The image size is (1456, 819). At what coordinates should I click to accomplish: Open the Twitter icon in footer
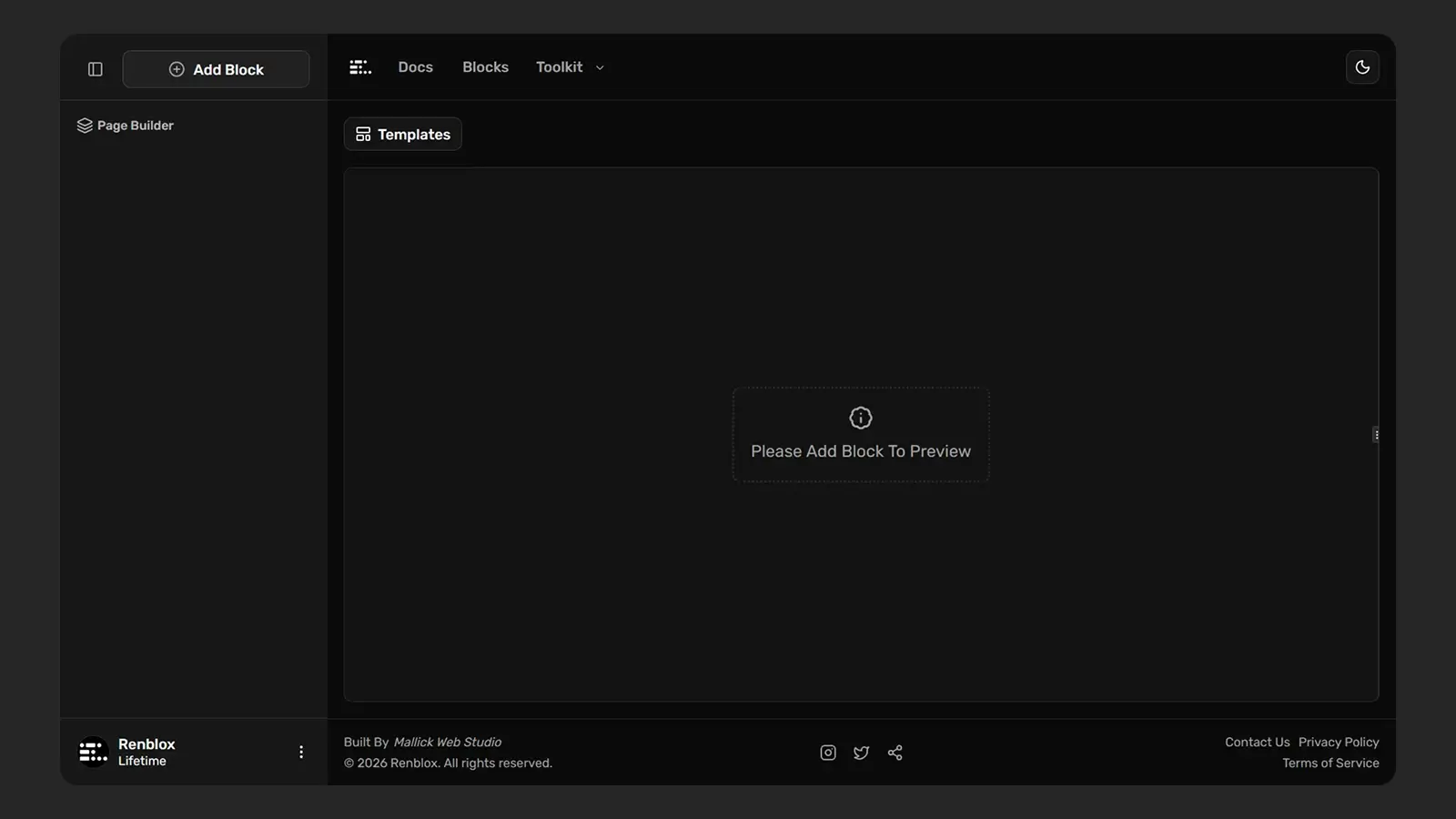tap(861, 753)
